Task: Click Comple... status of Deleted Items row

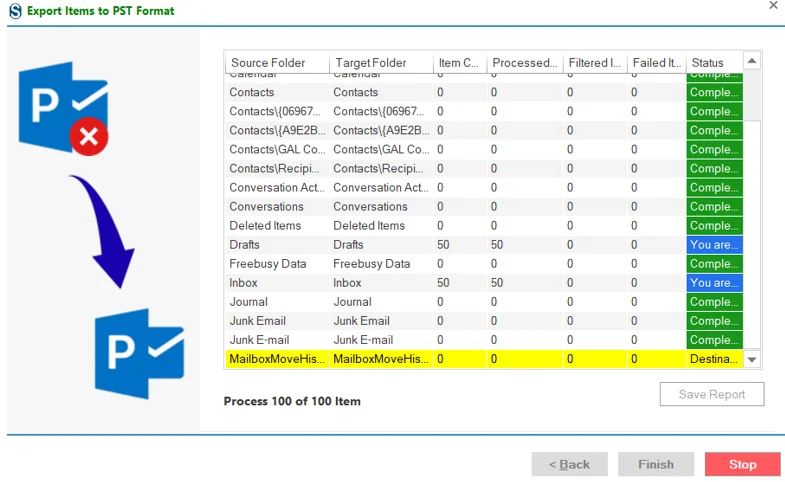Action: point(714,225)
